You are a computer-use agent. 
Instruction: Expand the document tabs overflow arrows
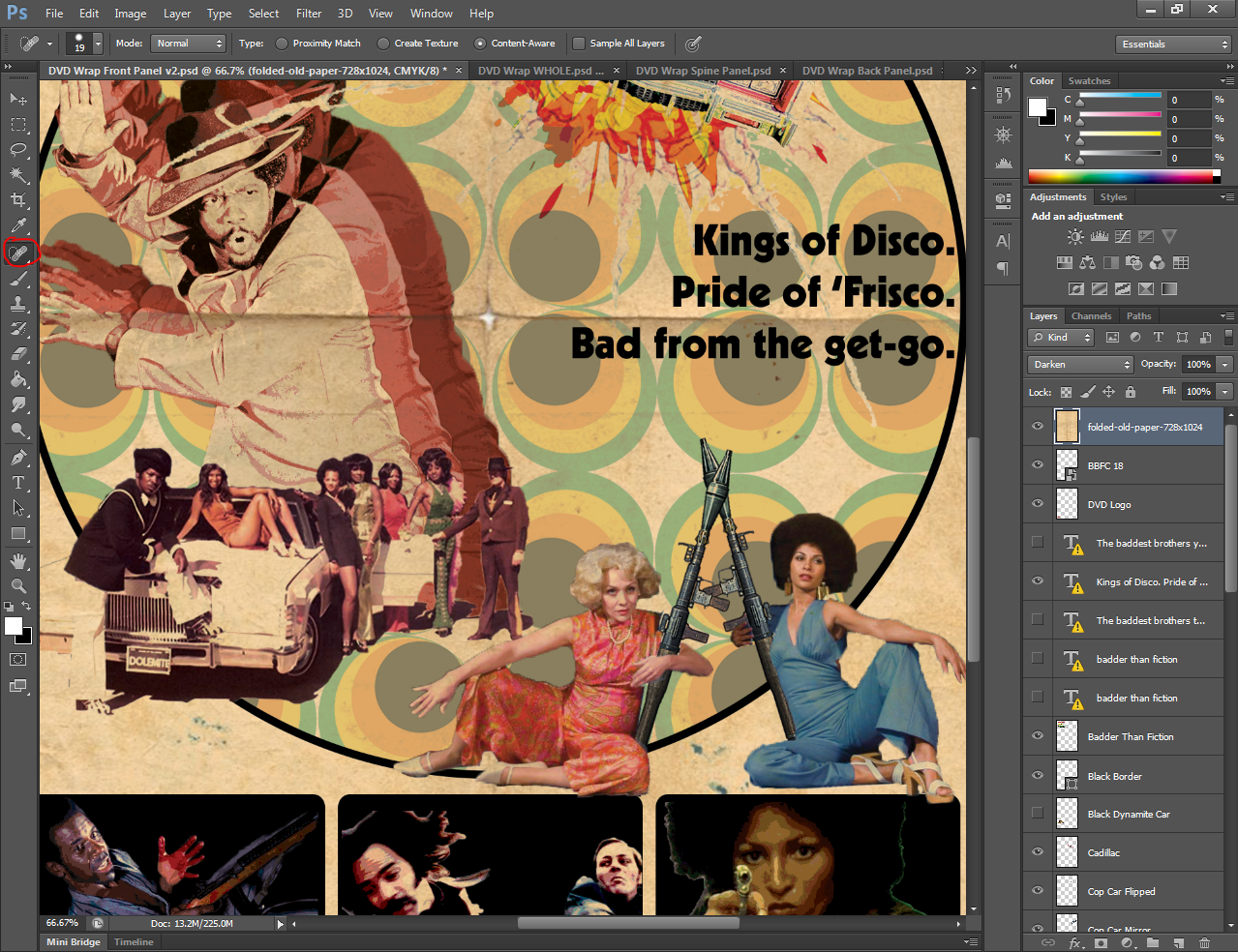coord(971,71)
